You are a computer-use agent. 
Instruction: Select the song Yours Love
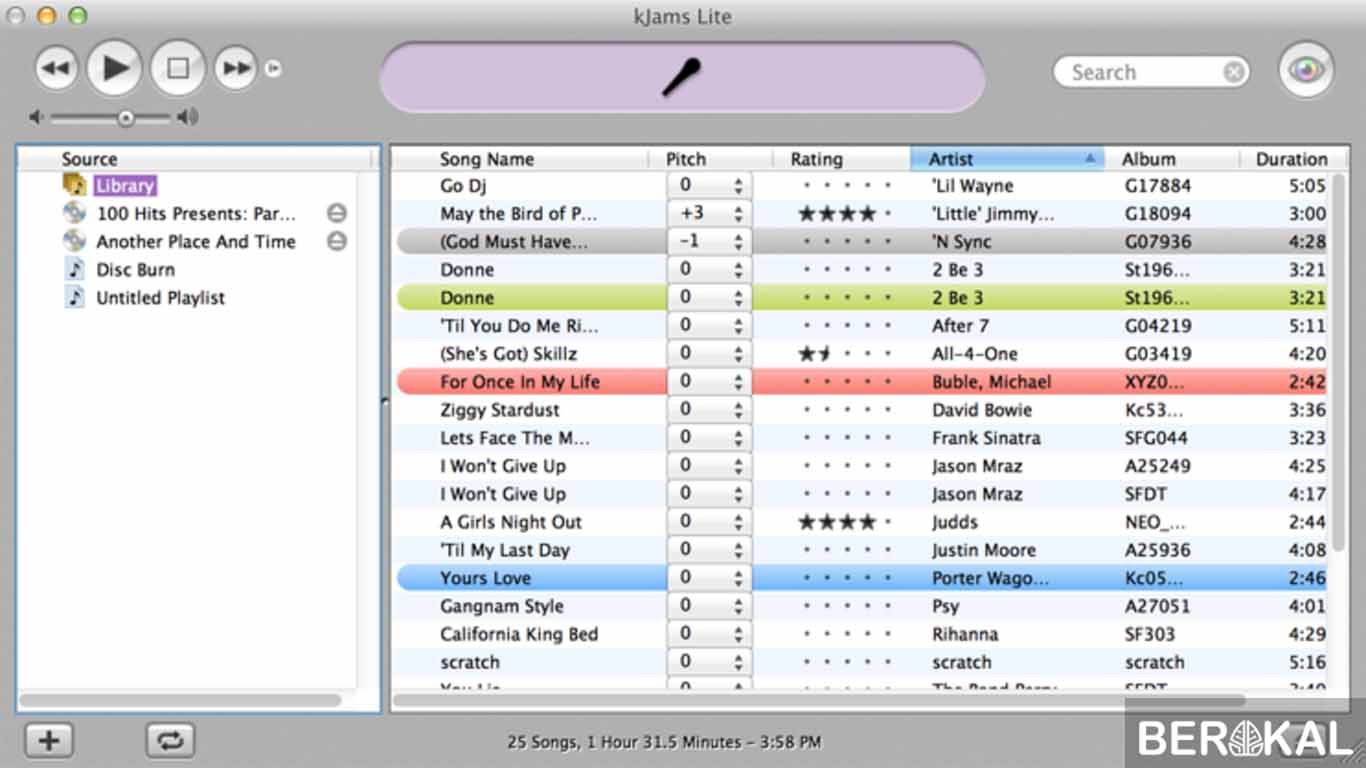point(485,578)
